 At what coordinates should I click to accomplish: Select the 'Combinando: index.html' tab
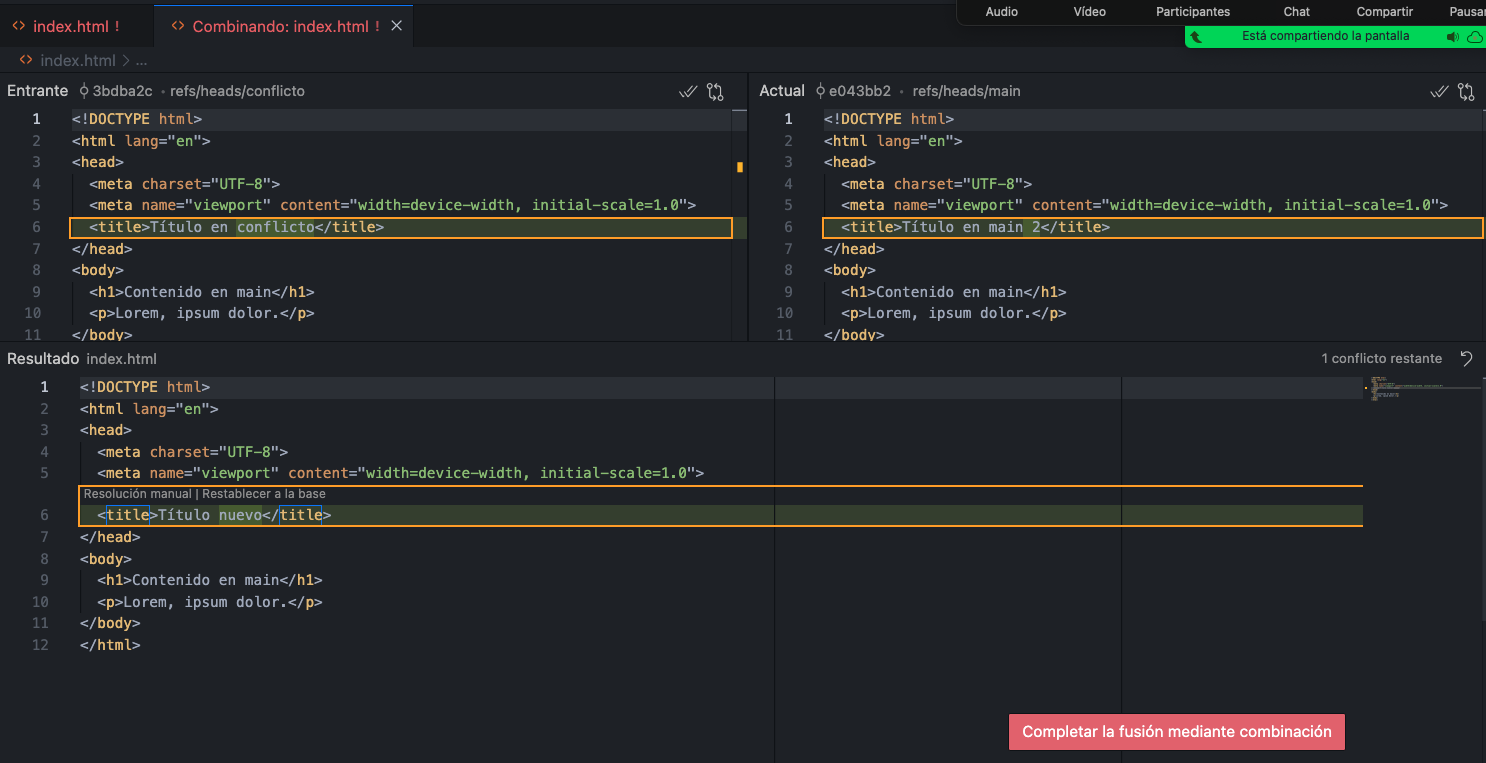point(286,26)
